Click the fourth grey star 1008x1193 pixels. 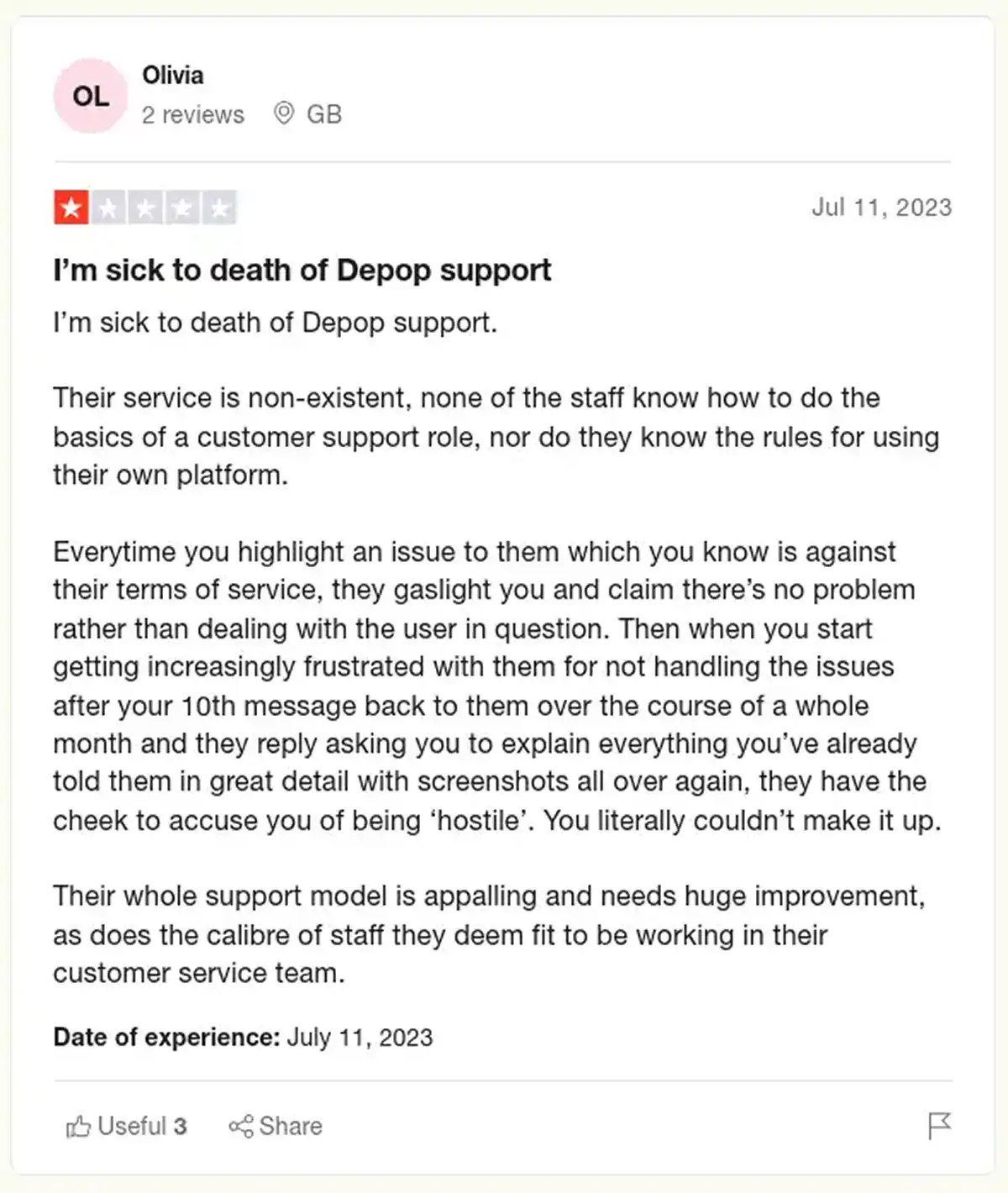(182, 207)
